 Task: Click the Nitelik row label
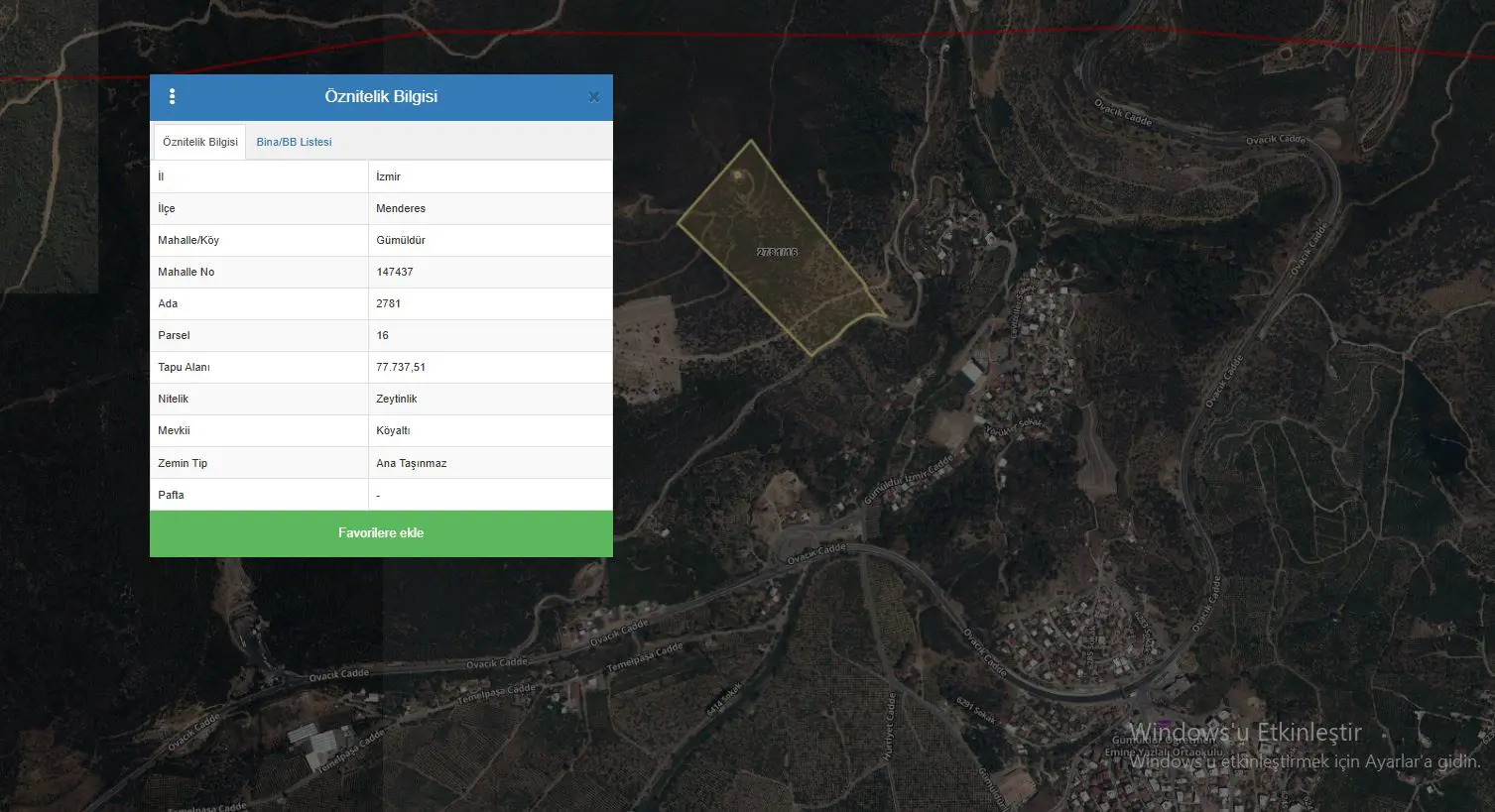(173, 399)
